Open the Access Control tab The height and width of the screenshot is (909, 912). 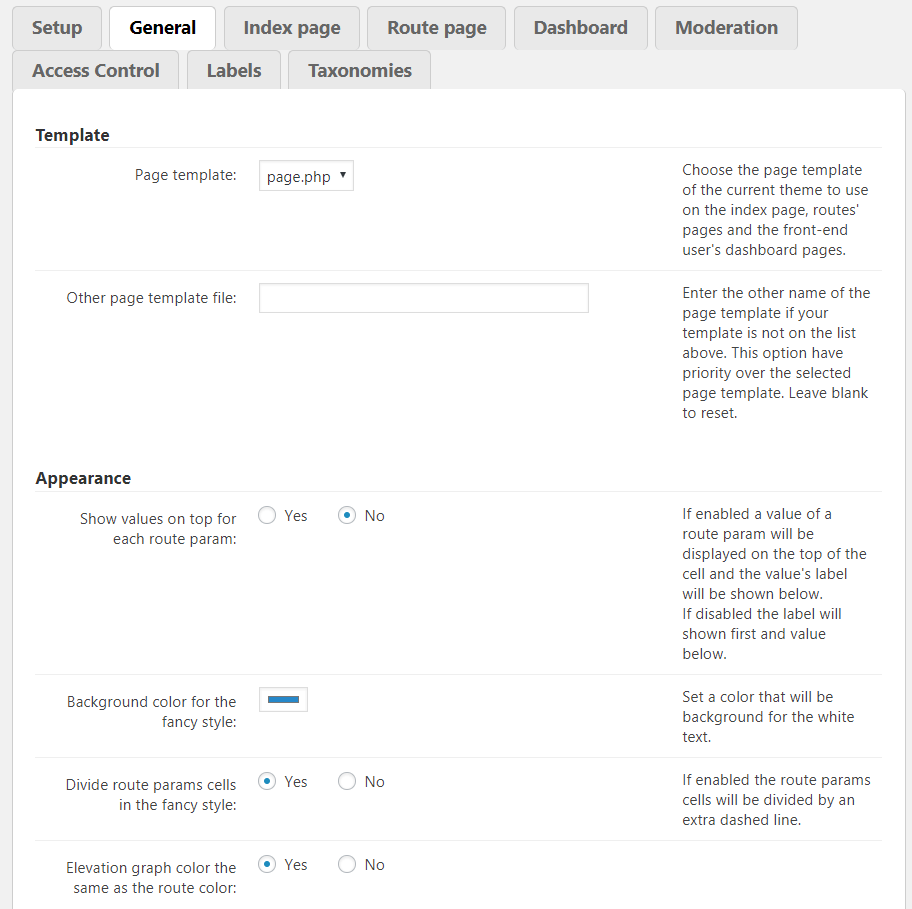[96, 71]
